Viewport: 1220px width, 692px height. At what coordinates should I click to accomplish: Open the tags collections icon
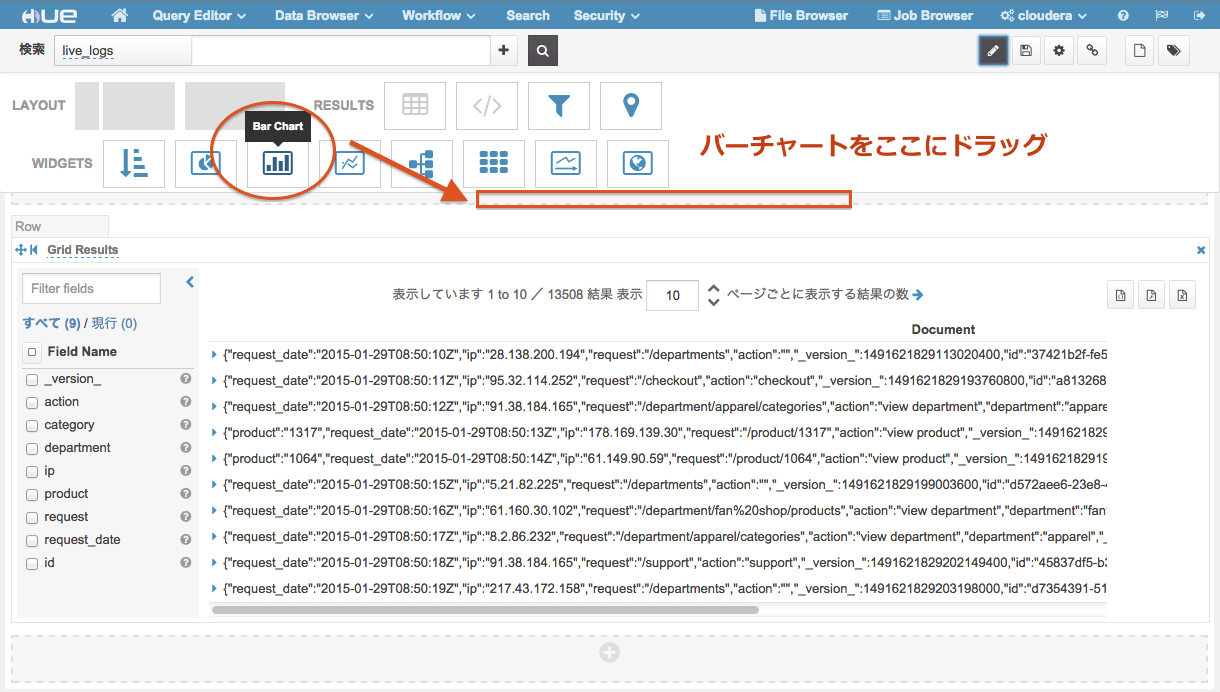pyautogui.click(x=1173, y=51)
